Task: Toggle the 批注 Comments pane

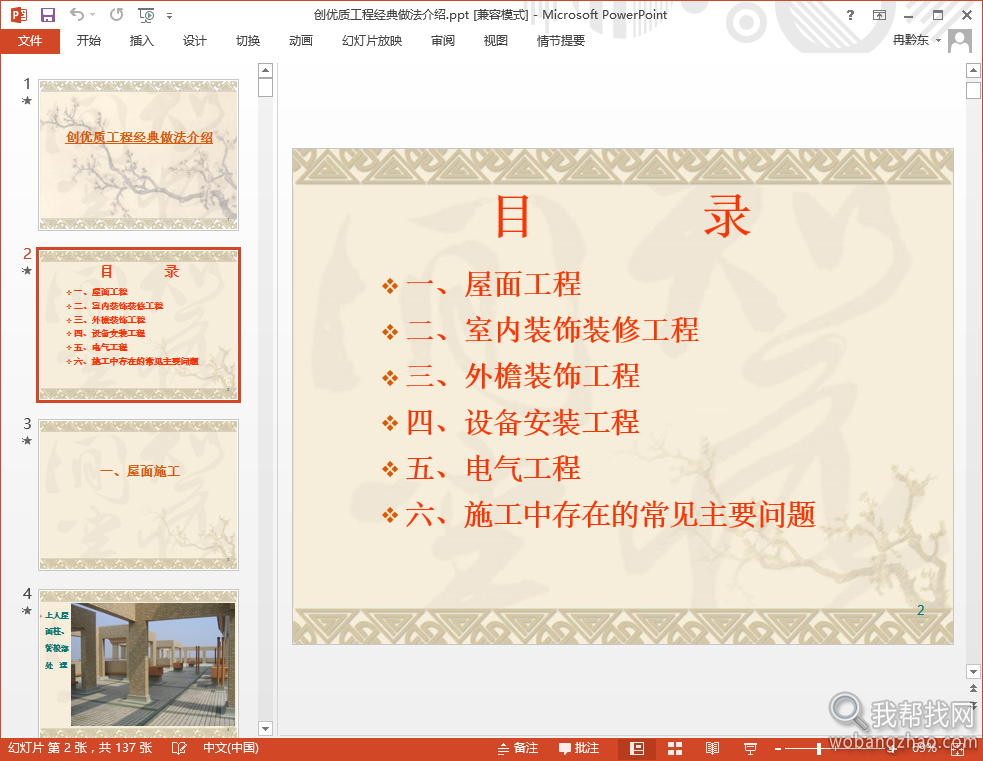Action: [579, 748]
